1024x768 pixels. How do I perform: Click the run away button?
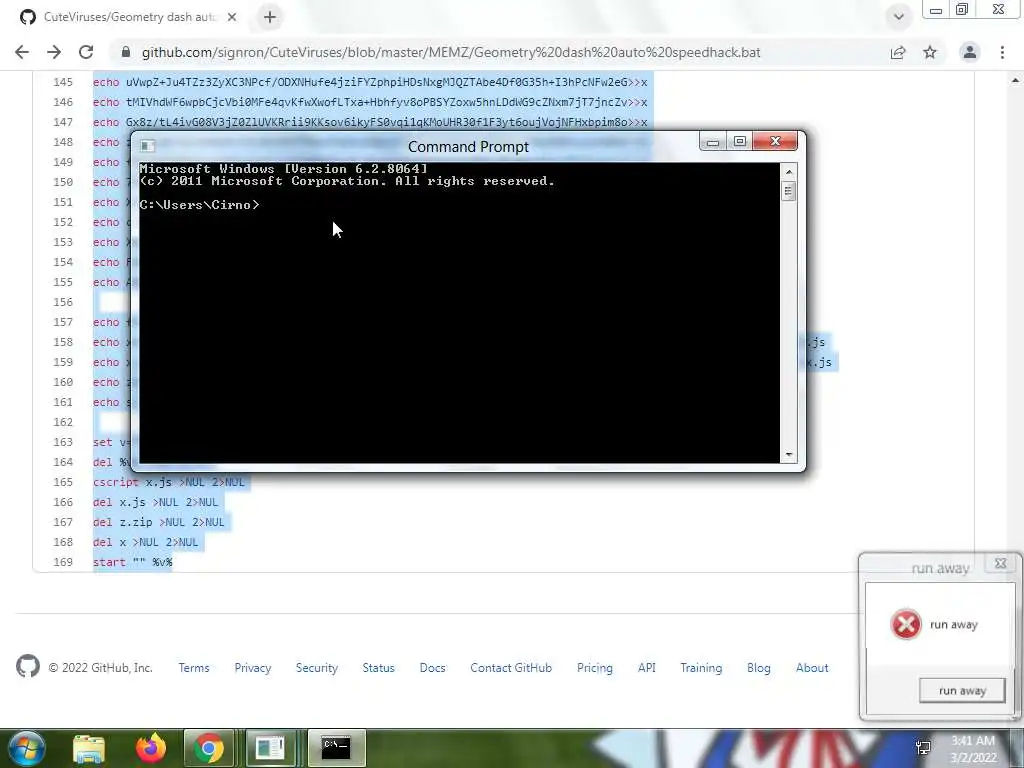coord(962,690)
